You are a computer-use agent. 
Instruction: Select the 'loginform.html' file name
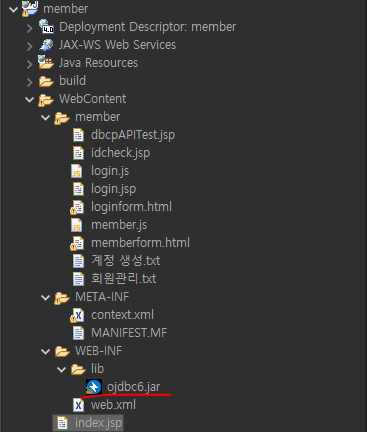pyautogui.click(x=131, y=207)
